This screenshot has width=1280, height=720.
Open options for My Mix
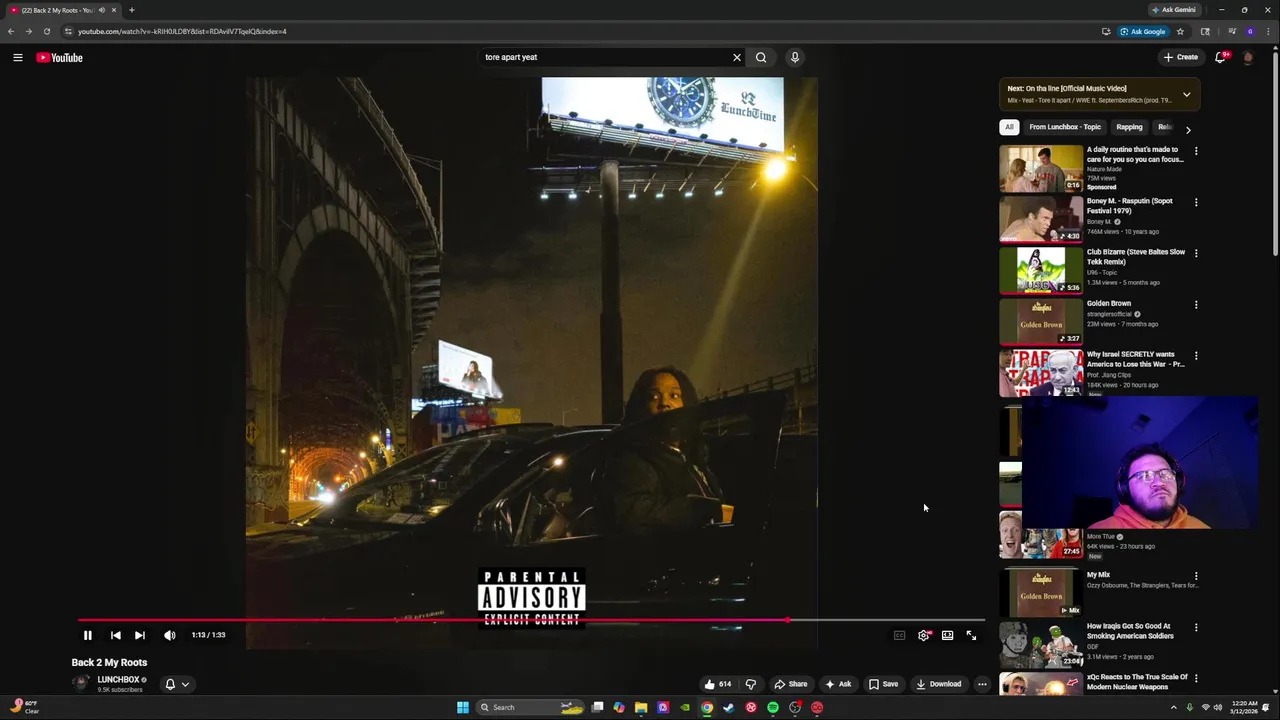point(1196,576)
